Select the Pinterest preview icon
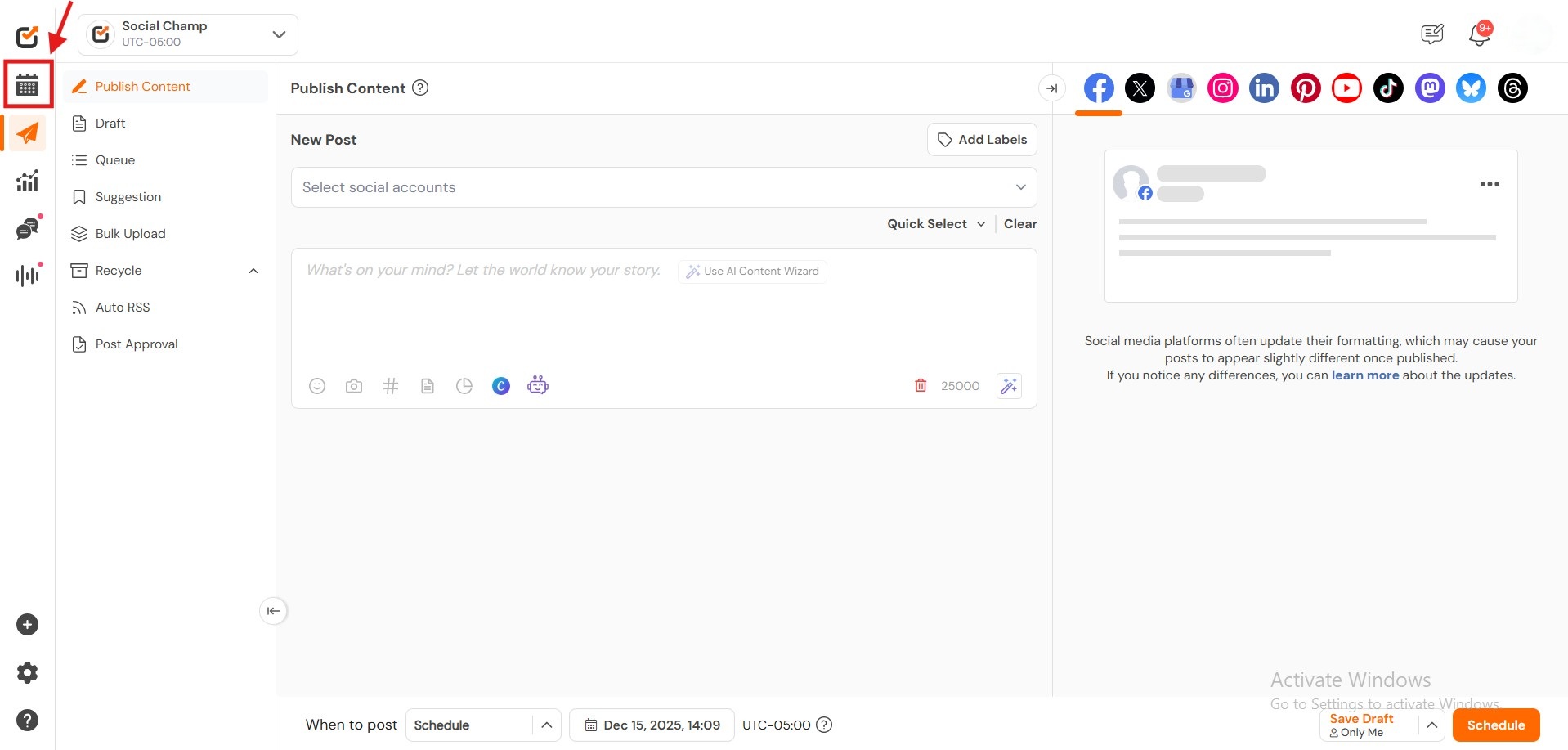Image resolution: width=1568 pixels, height=750 pixels. click(x=1306, y=88)
